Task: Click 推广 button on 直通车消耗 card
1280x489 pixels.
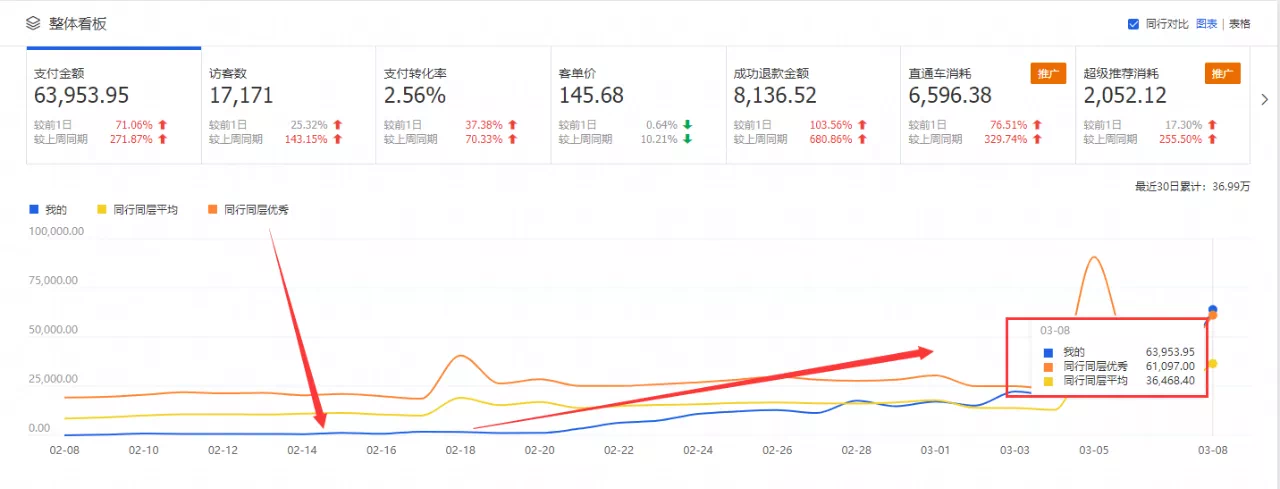Action: pos(1049,74)
